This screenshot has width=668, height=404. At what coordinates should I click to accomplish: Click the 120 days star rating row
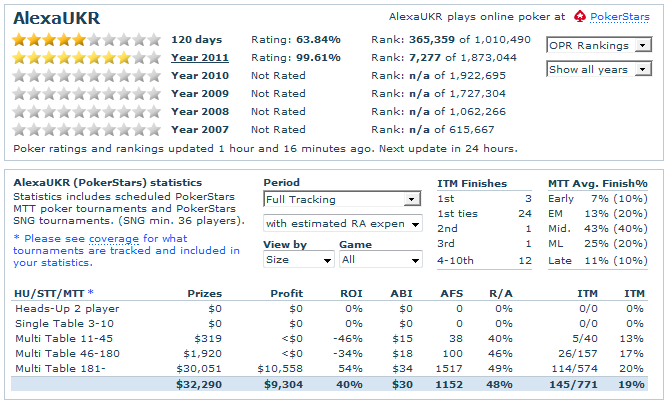coord(85,40)
